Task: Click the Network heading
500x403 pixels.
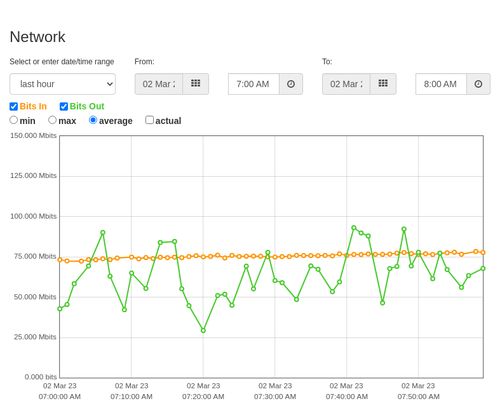Action: pos(38,37)
